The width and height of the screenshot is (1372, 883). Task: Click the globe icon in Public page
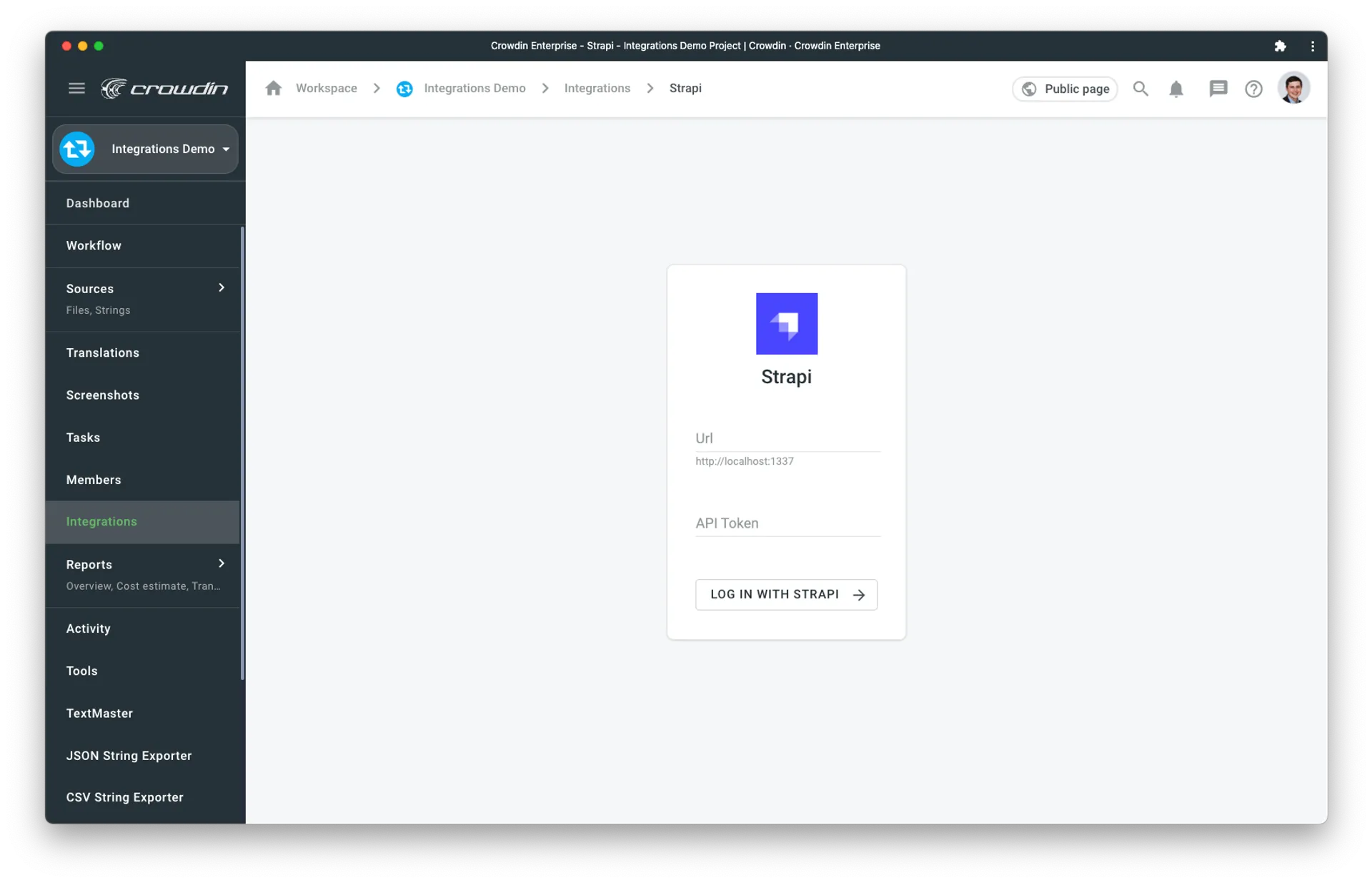[1029, 89]
